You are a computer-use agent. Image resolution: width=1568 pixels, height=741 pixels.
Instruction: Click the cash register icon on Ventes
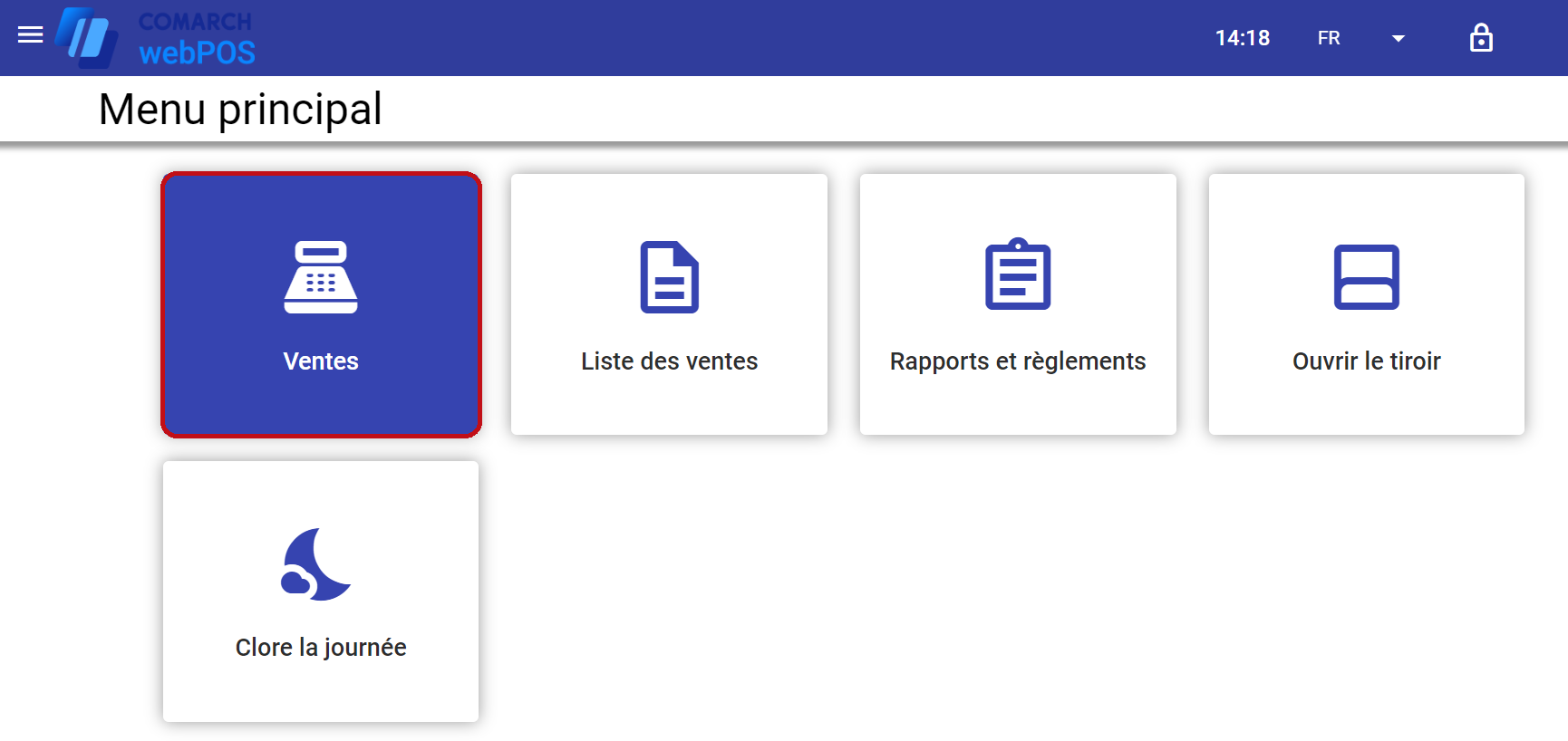[x=321, y=277]
